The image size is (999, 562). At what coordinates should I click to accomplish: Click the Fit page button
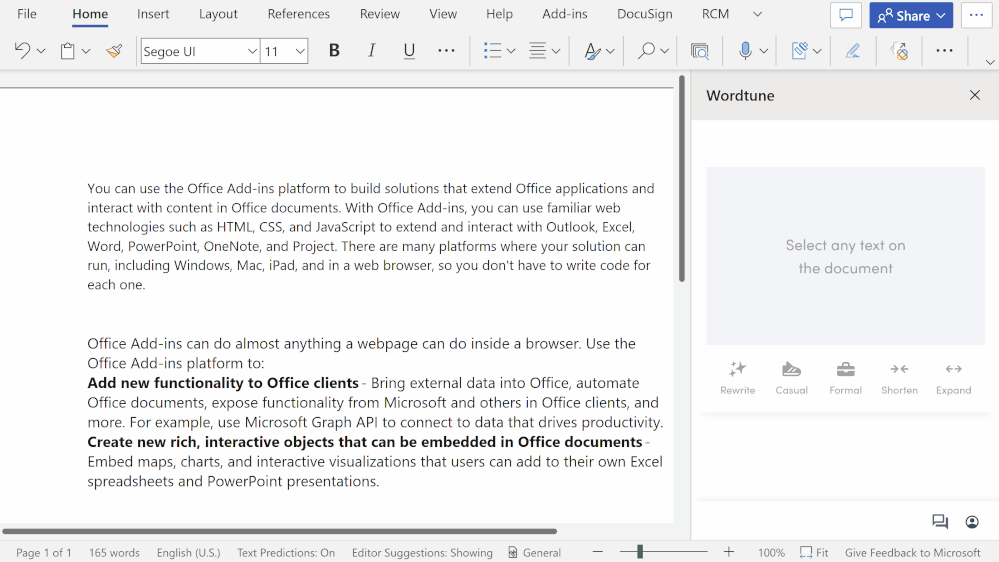pyautogui.click(x=814, y=552)
